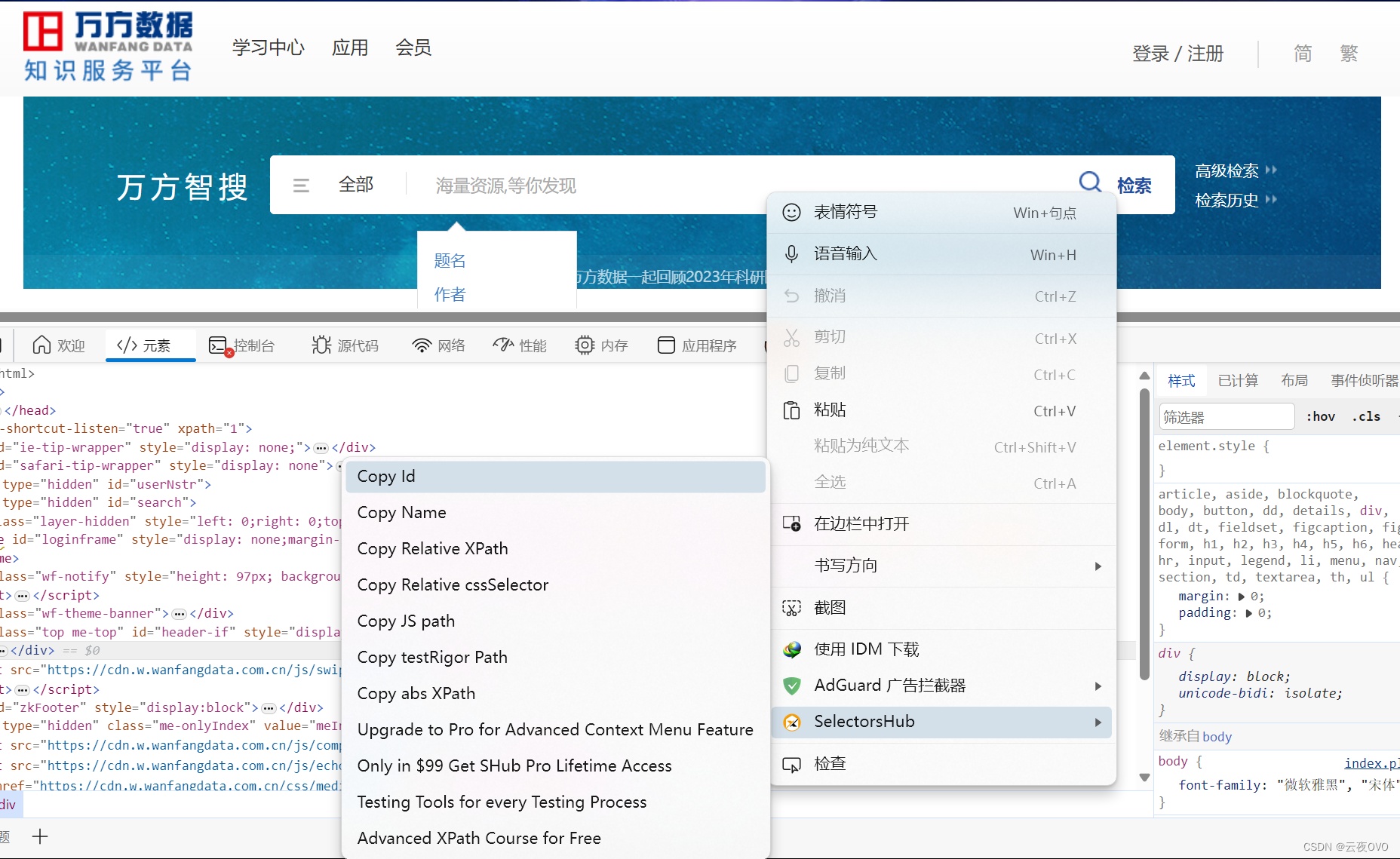Image resolution: width=1400 pixels, height=859 pixels.
Task: Click the styles 筛选器 filter field
Action: pos(1227,416)
